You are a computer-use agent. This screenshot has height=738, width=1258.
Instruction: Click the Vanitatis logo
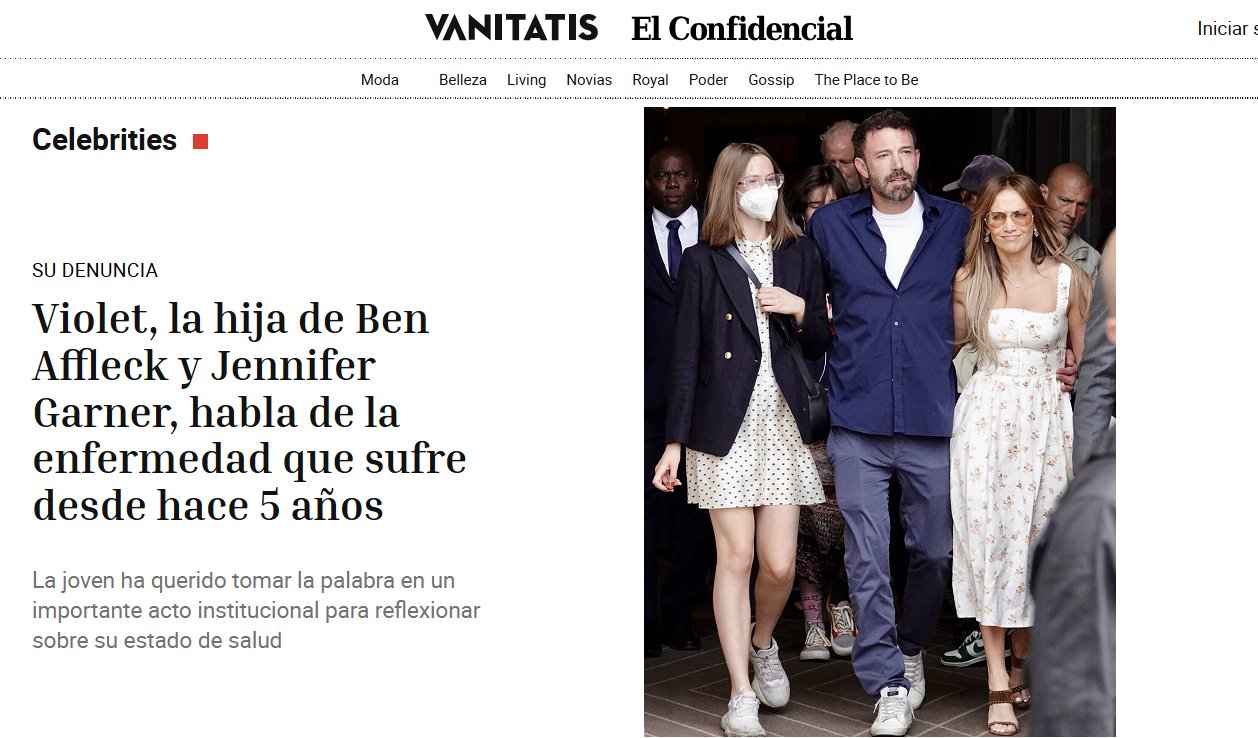511,28
